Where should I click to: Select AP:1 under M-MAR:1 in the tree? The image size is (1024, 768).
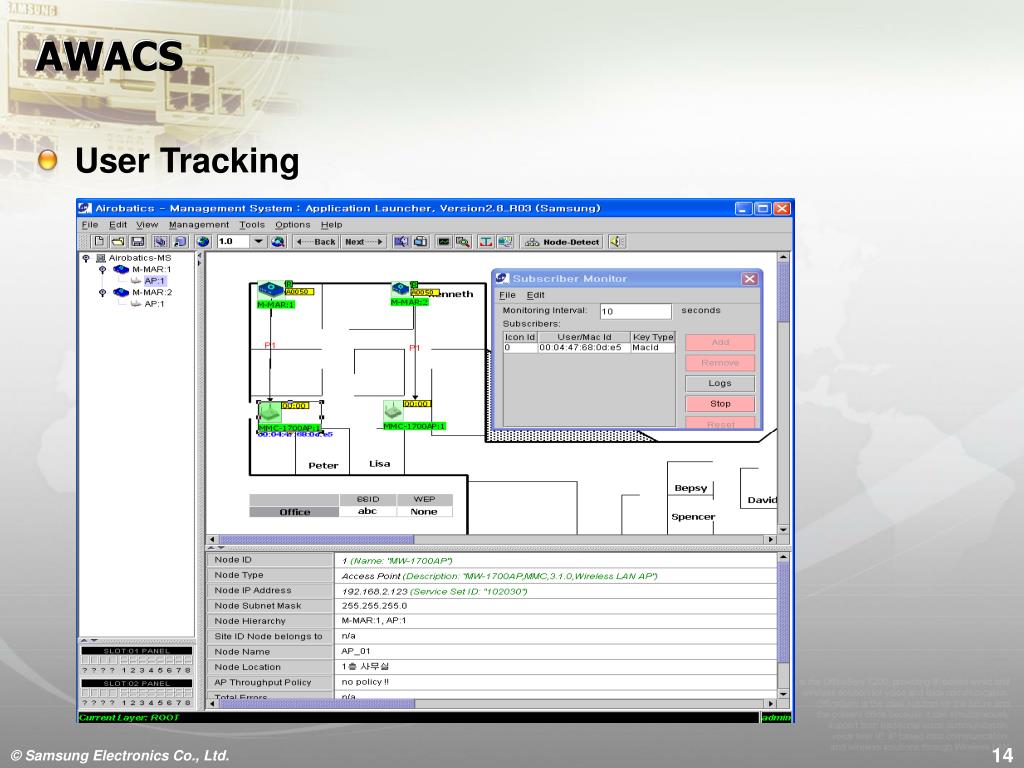click(x=155, y=281)
